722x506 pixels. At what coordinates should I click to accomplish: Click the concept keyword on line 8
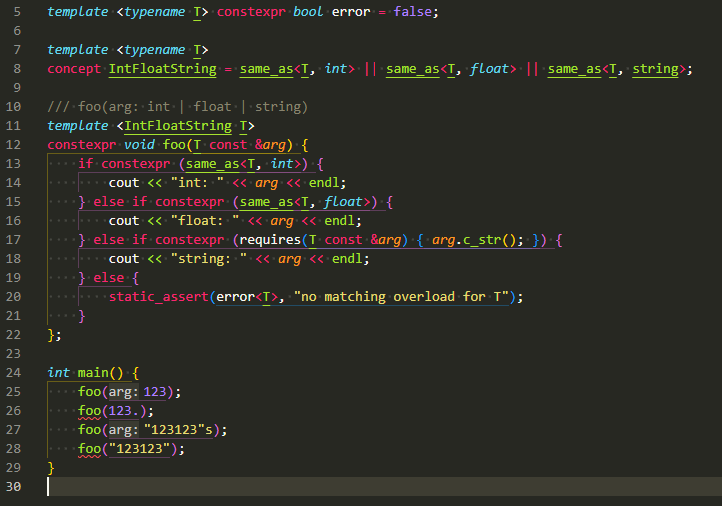click(x=74, y=68)
